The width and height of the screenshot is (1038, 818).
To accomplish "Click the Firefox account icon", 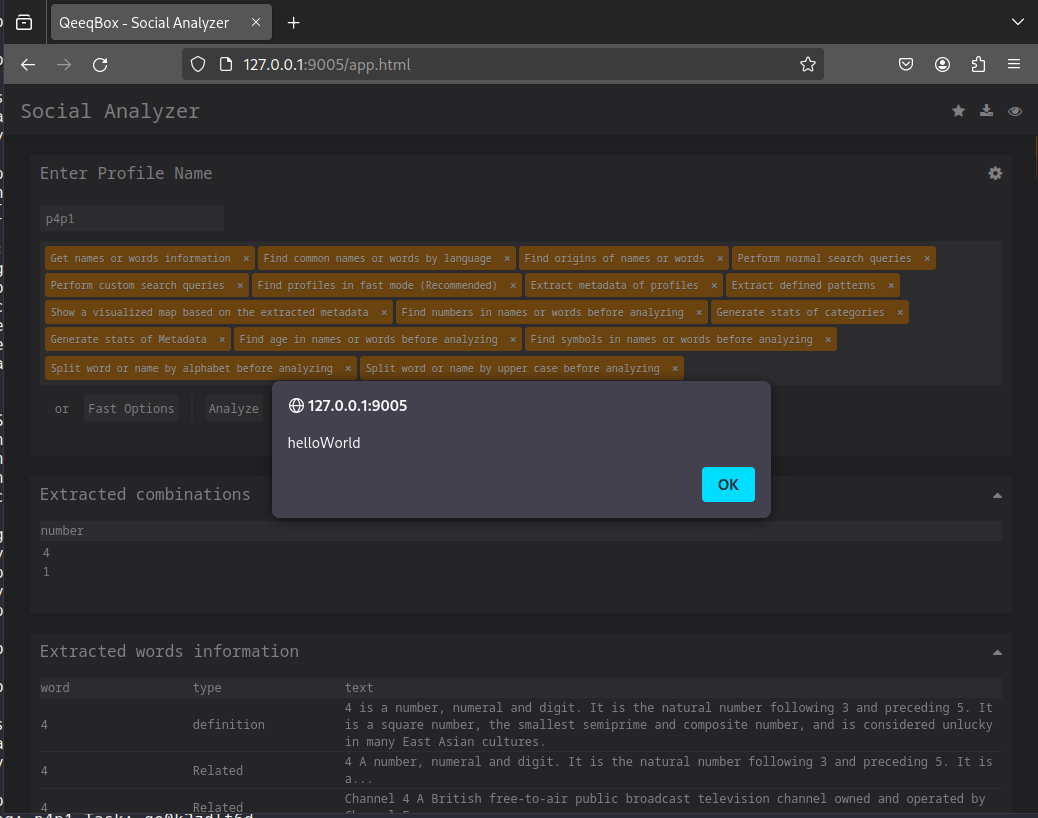I will 942,65.
